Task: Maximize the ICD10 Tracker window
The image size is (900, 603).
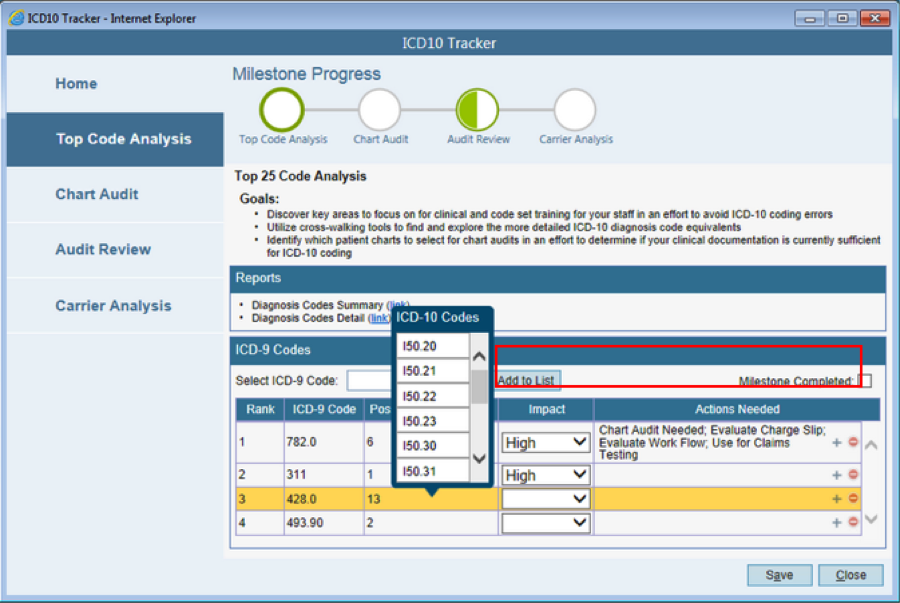Action: pyautogui.click(x=842, y=18)
